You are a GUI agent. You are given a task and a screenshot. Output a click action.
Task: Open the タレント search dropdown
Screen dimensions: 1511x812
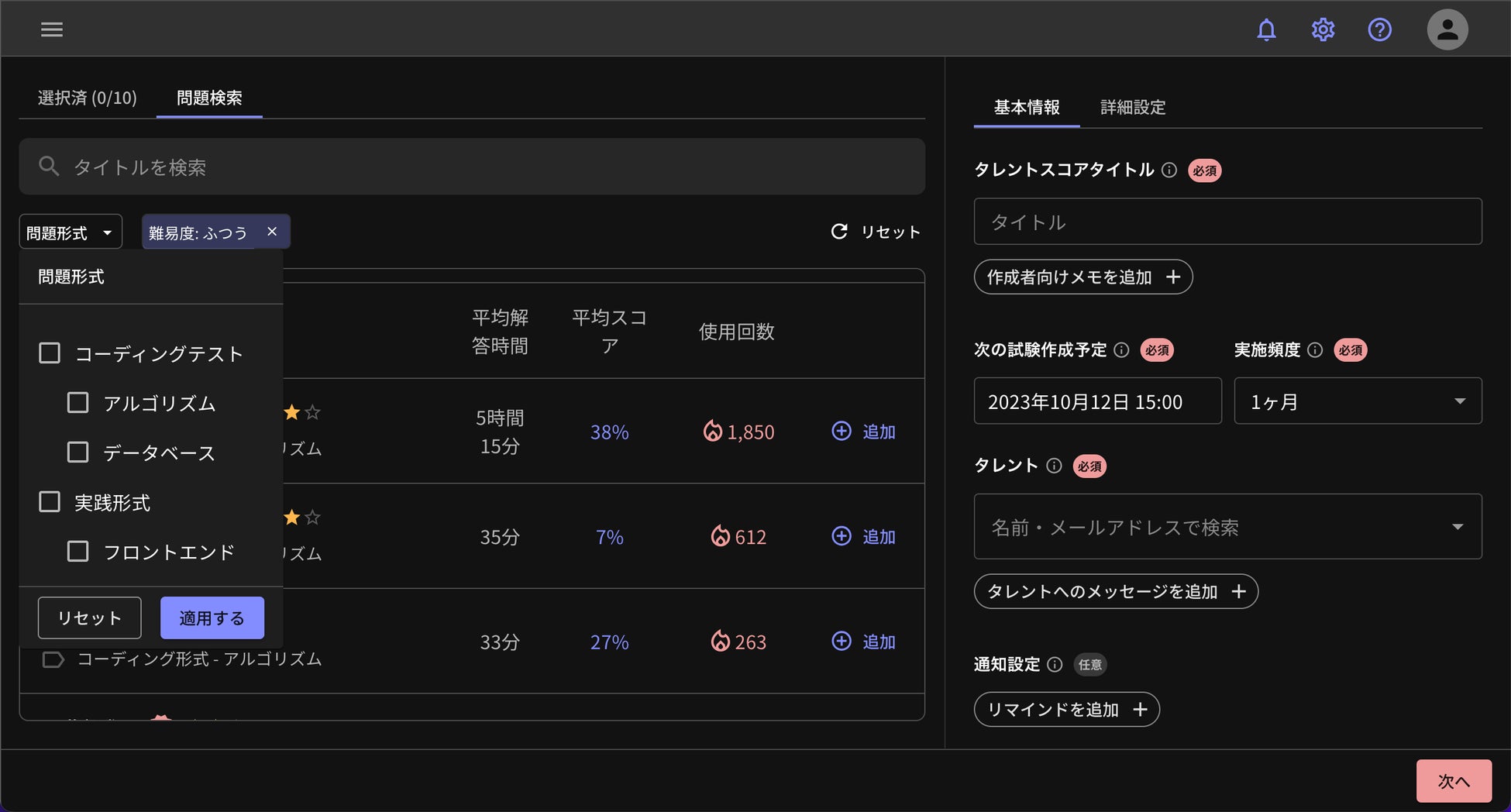(1227, 527)
